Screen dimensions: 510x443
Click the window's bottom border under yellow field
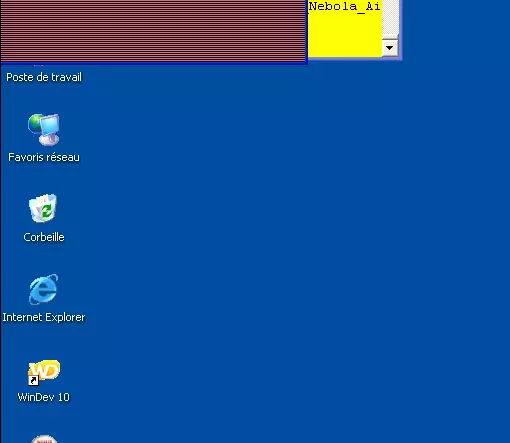click(355, 59)
